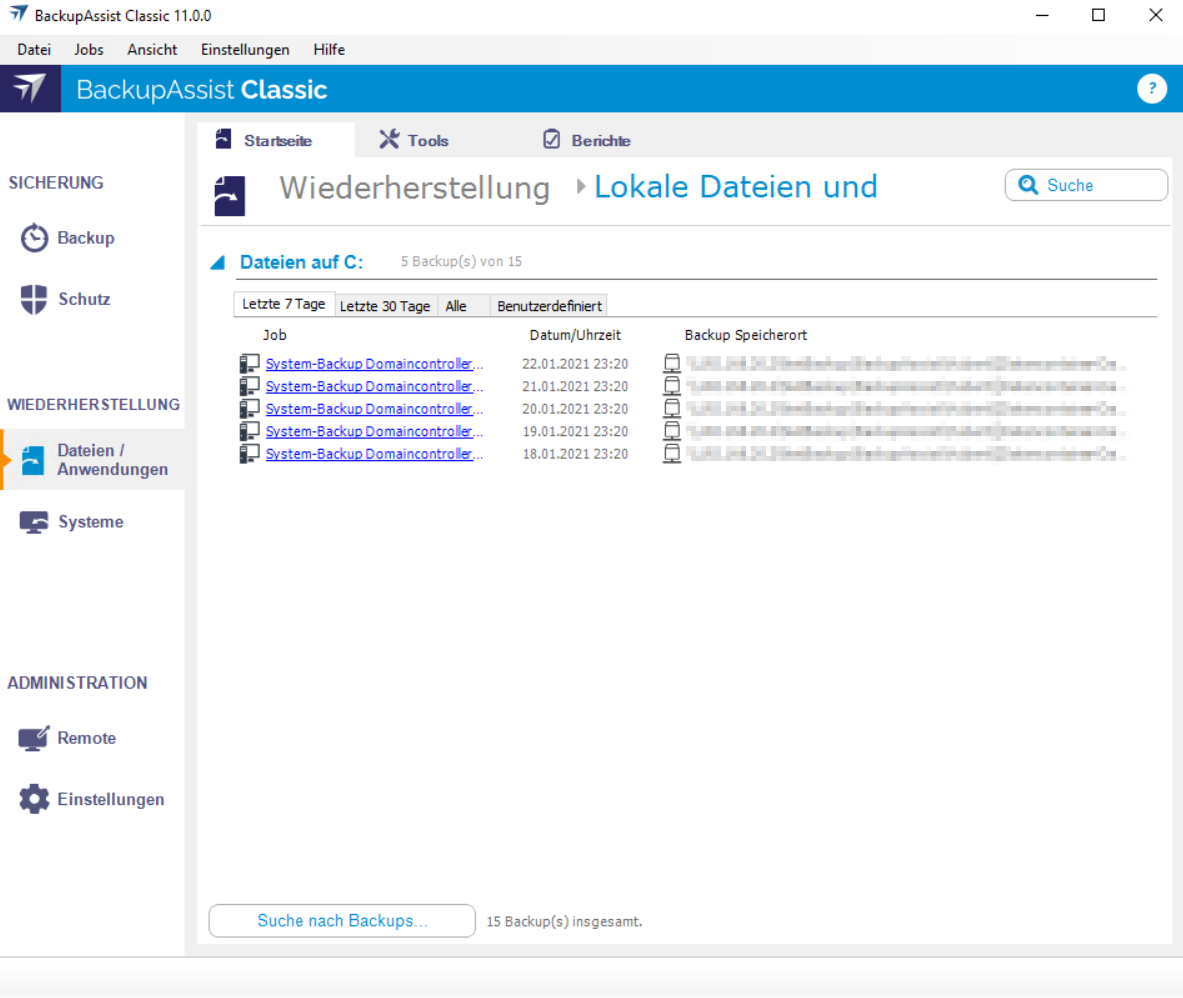Show backups under the Alle tab
The image size is (1183, 998).
click(x=456, y=306)
